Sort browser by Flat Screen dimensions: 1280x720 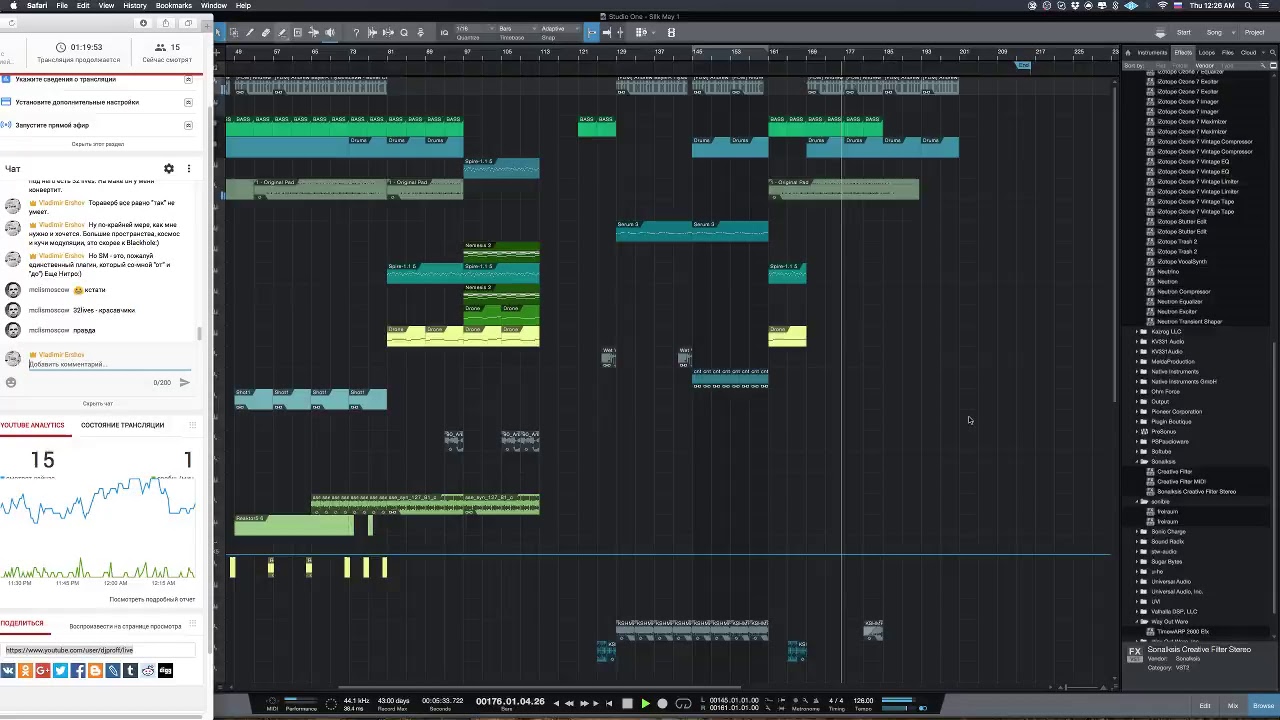pos(1160,66)
